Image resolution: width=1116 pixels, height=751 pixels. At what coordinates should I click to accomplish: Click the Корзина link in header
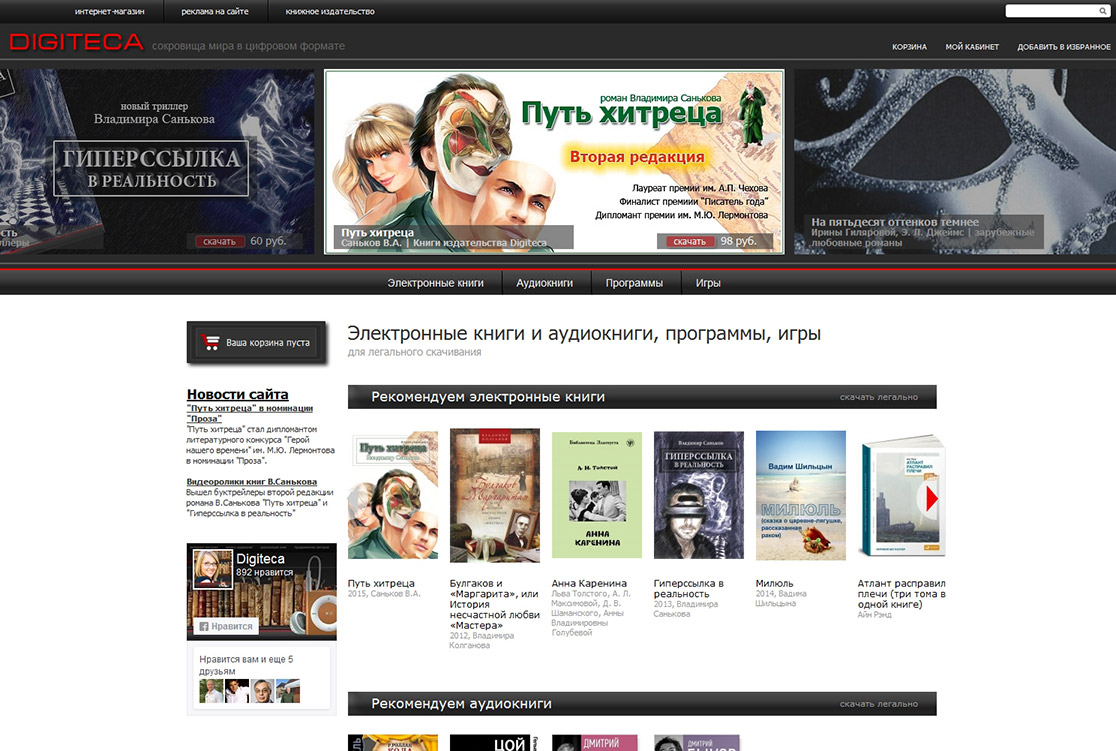[909, 47]
